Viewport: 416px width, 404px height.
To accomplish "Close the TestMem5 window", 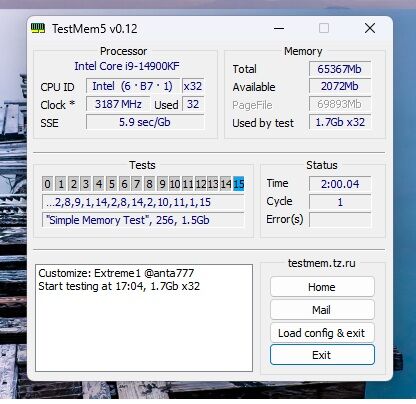I will [370, 28].
